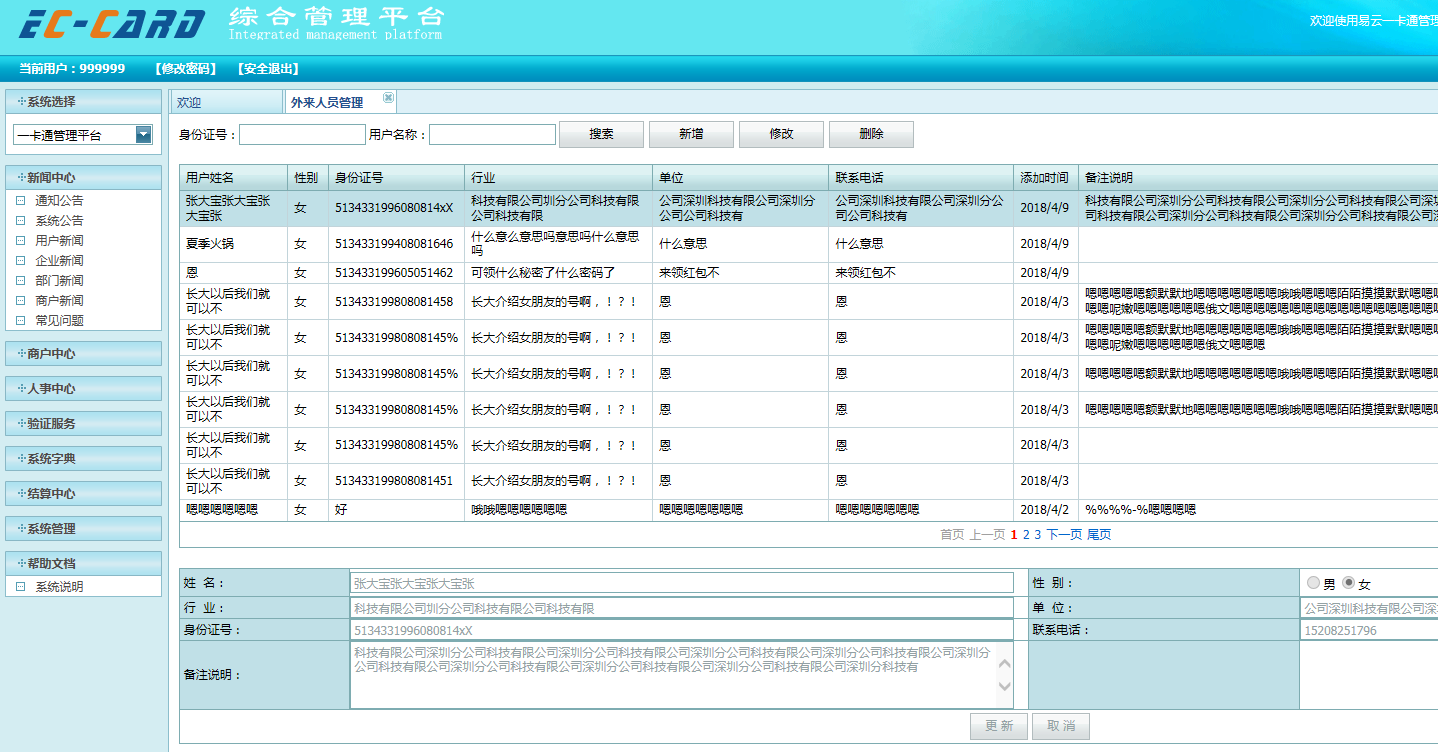Click the 上一页 pagination link

point(987,535)
